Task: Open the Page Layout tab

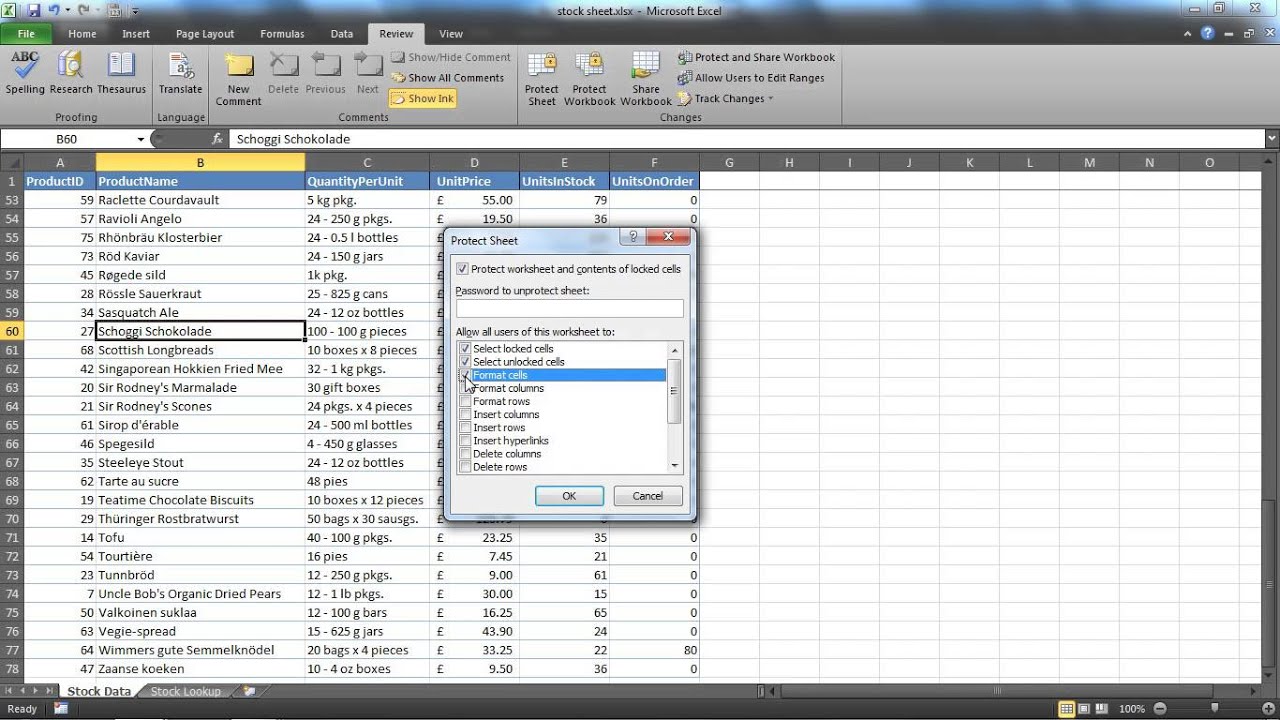Action: [x=205, y=34]
